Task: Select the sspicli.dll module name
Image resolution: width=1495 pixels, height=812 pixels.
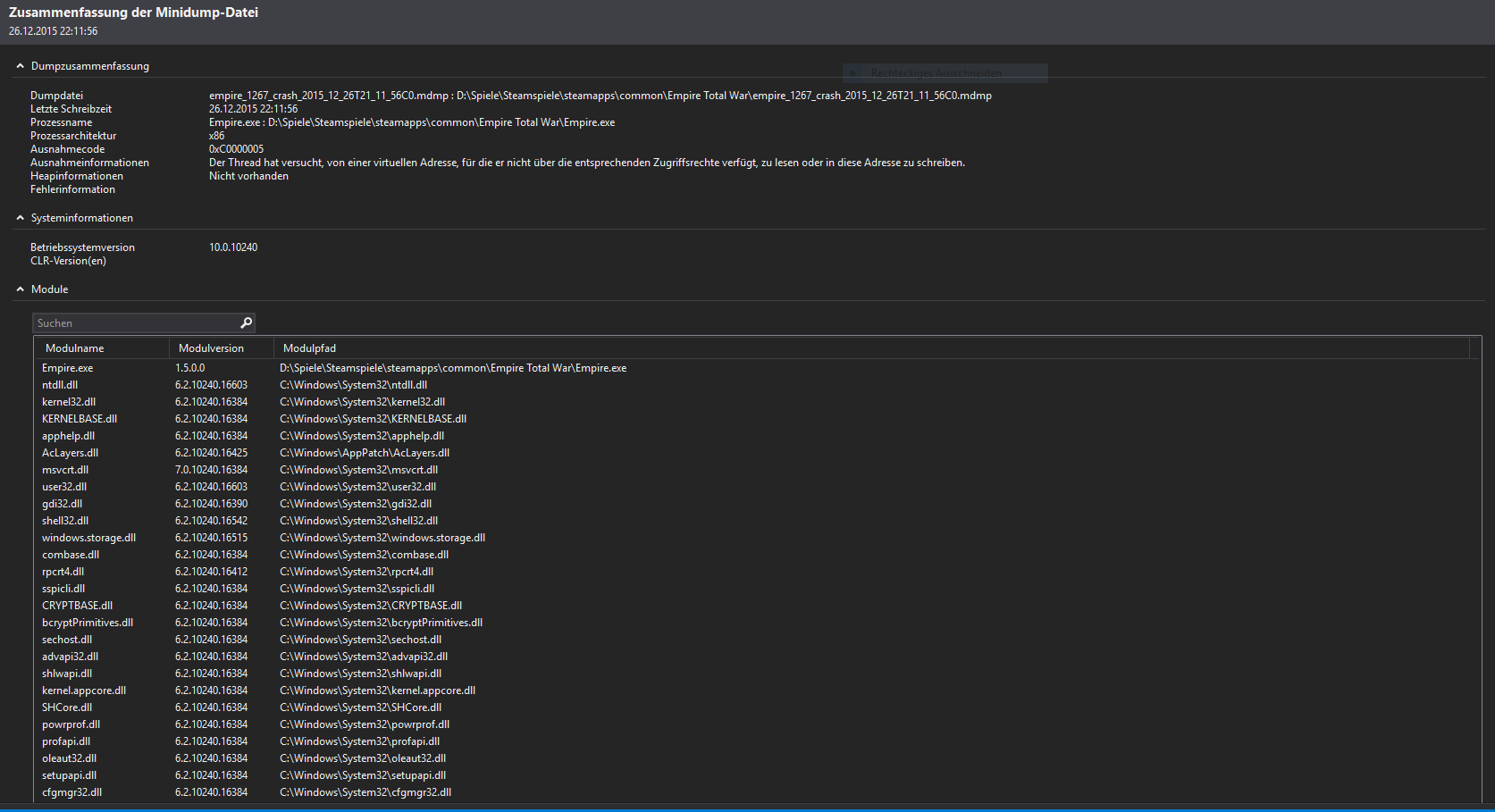Action: [x=63, y=589]
